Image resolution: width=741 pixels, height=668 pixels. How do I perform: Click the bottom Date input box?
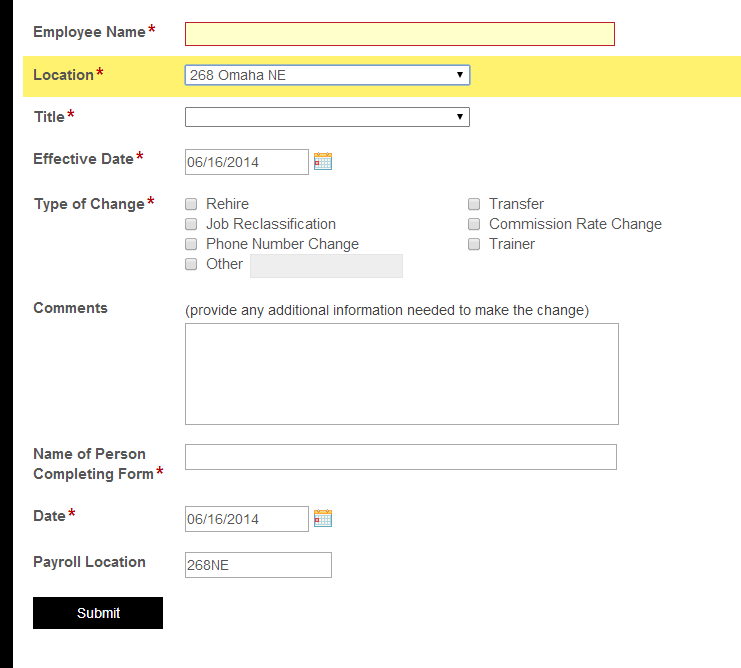click(x=246, y=519)
